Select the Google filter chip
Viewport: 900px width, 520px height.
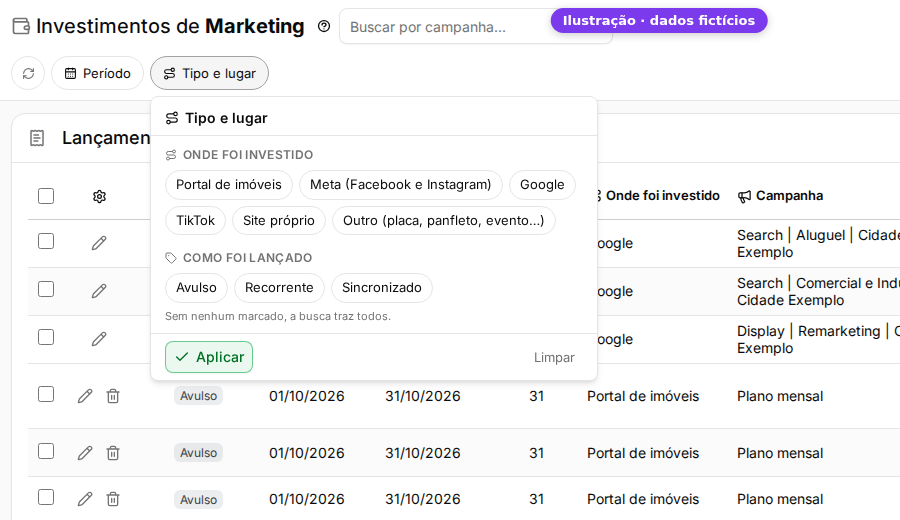pos(542,185)
